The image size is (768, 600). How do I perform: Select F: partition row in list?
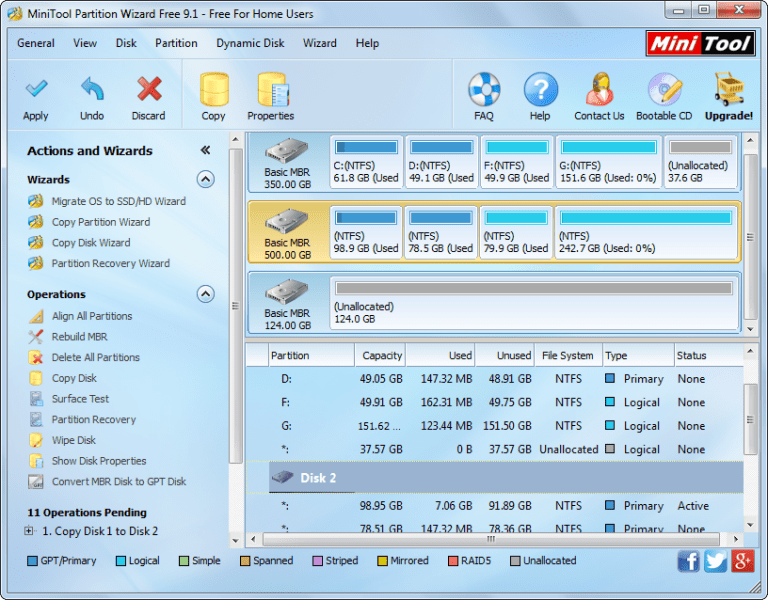(494, 402)
